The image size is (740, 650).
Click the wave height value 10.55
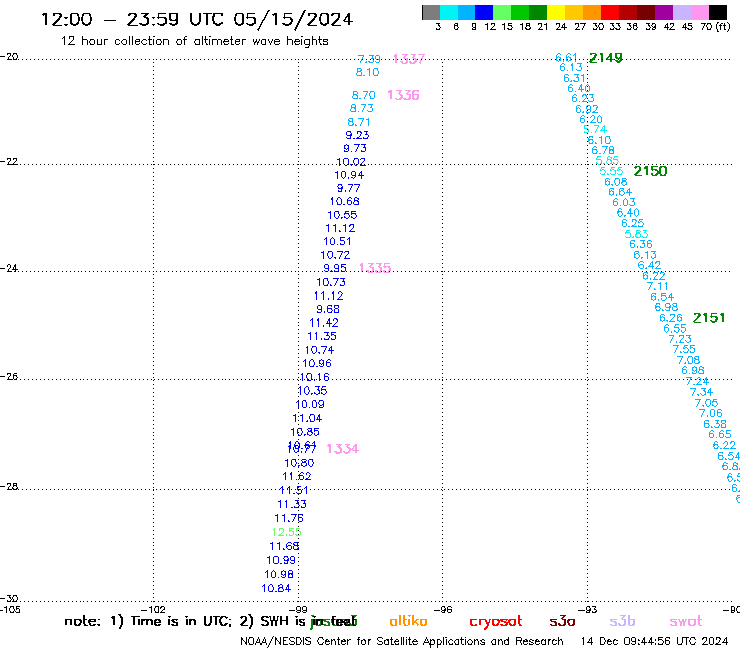coord(342,215)
